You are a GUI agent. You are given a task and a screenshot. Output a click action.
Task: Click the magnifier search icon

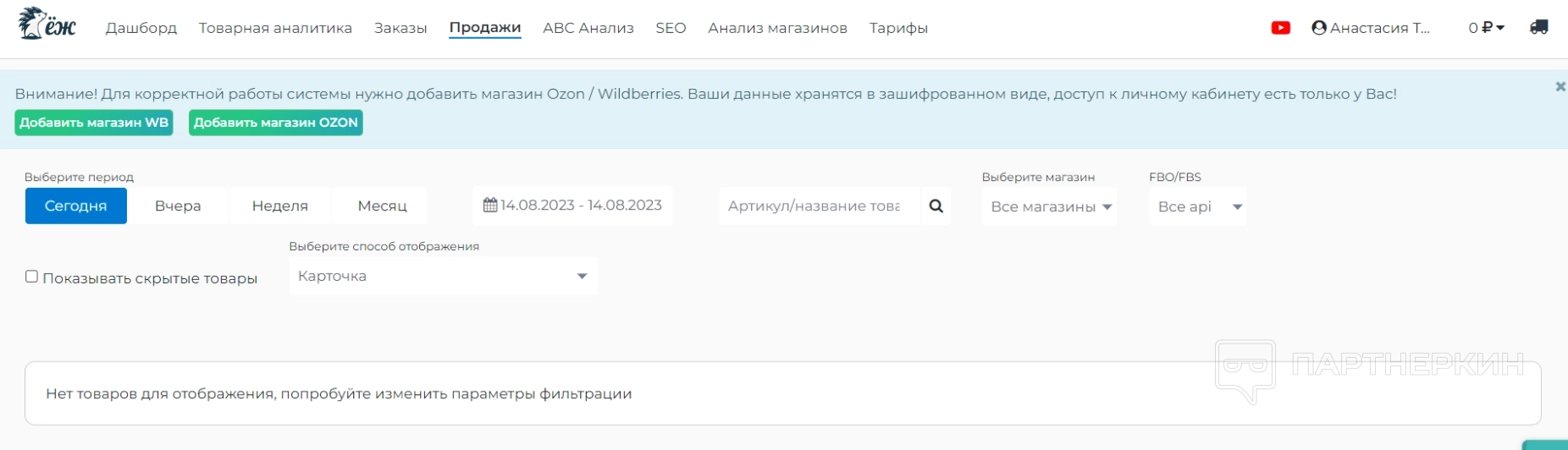coord(936,206)
